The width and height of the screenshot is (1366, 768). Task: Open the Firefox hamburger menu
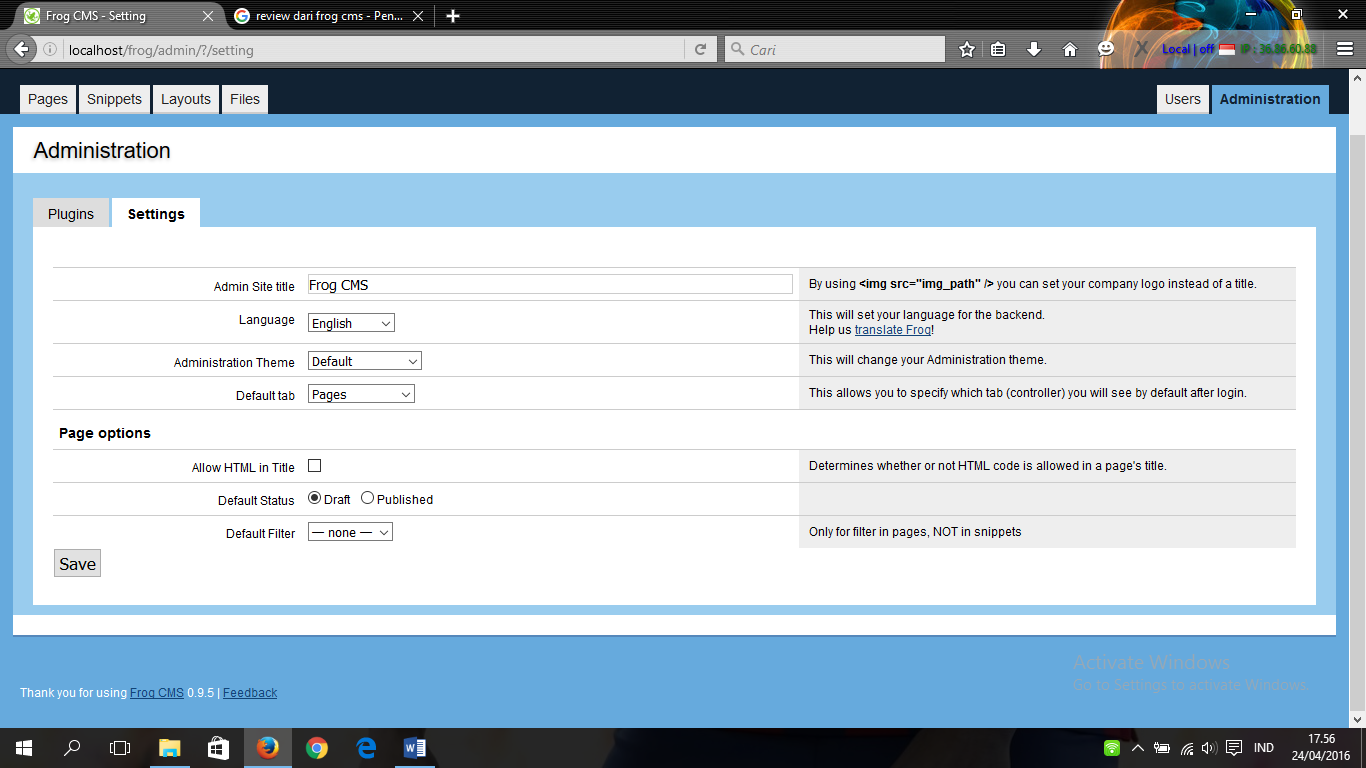[x=1345, y=49]
